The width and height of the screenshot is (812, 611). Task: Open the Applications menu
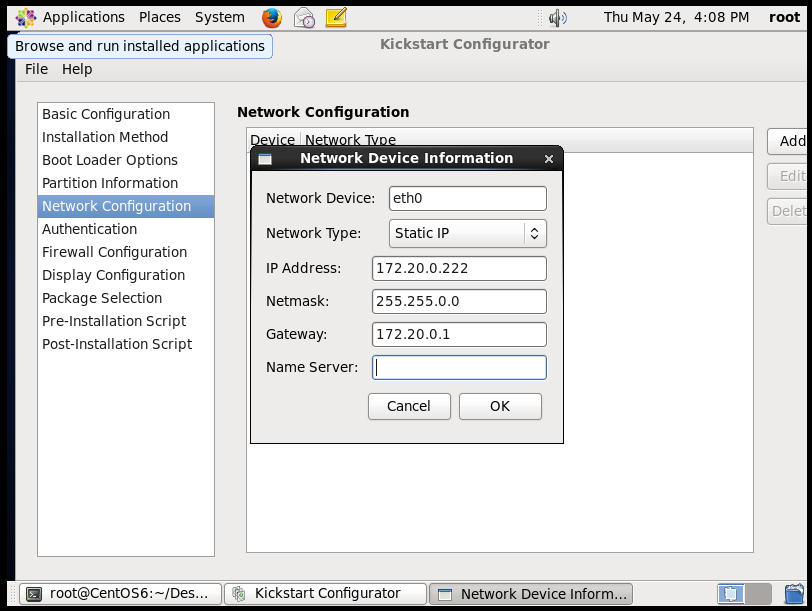[x=83, y=18]
